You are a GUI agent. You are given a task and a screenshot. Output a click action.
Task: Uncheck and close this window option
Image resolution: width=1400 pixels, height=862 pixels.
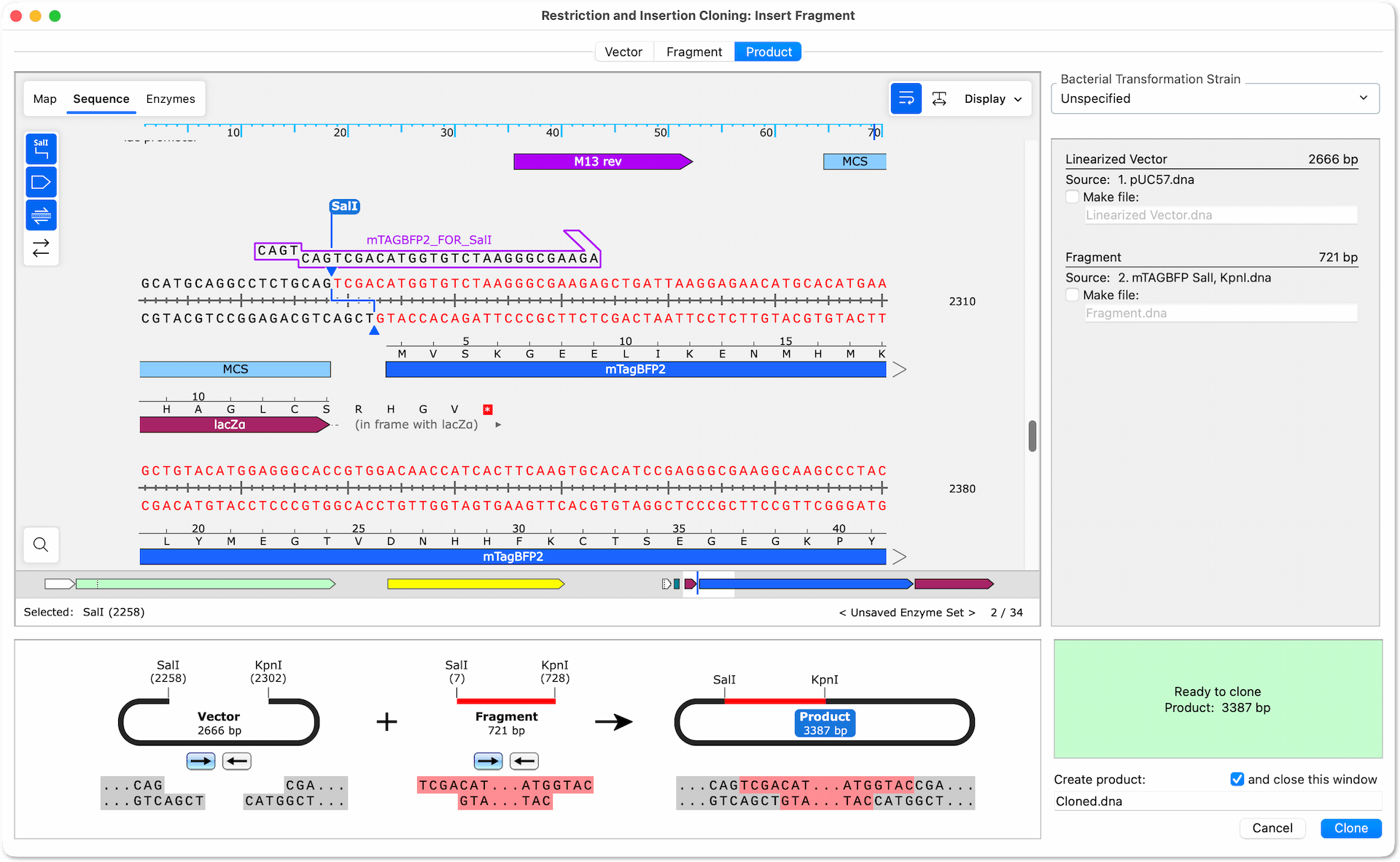[x=1237, y=779]
